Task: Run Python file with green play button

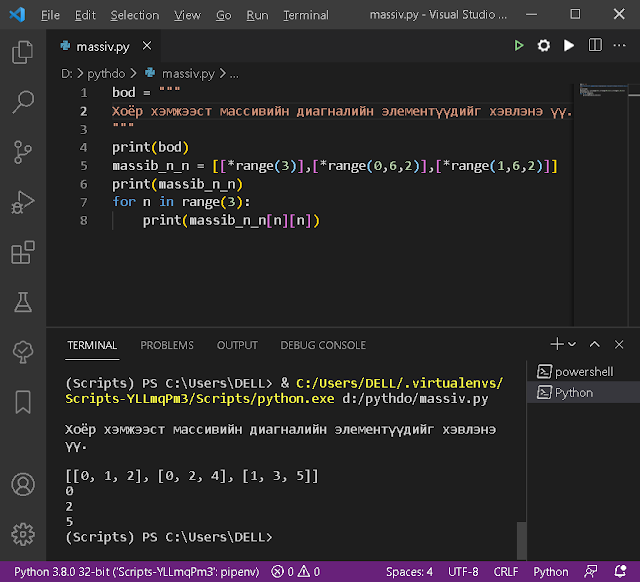Action: (519, 45)
